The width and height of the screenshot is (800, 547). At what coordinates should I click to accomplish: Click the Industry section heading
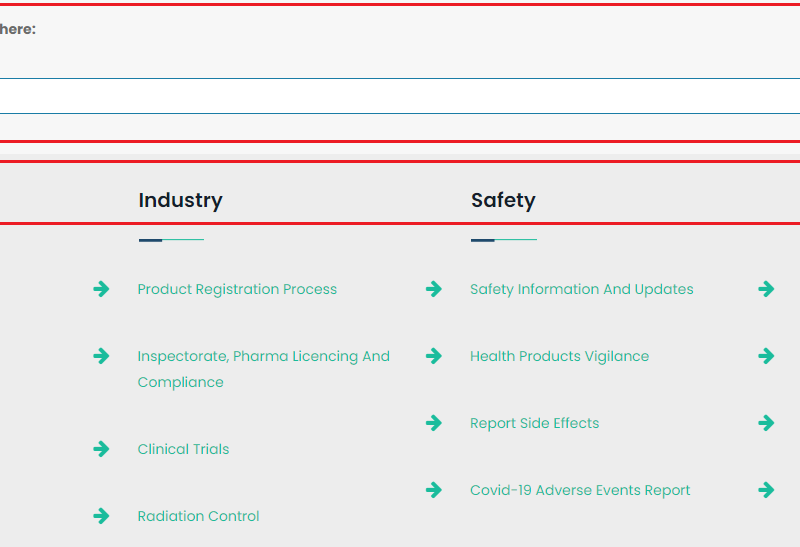click(x=180, y=200)
